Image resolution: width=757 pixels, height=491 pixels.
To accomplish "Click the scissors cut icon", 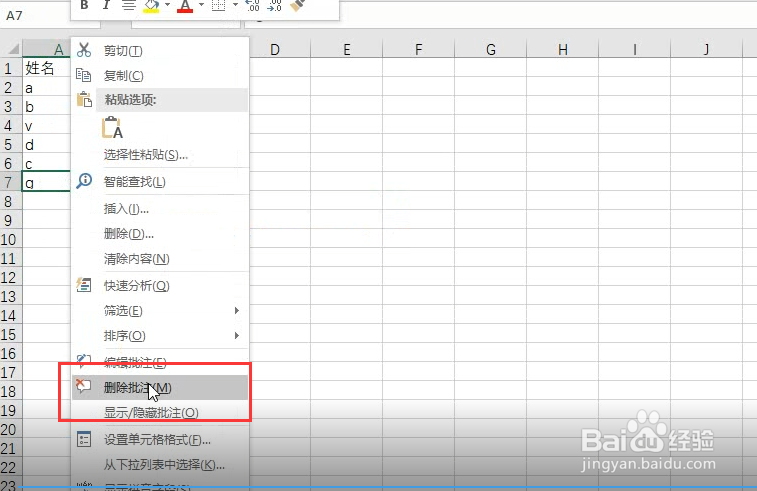I will pos(84,50).
